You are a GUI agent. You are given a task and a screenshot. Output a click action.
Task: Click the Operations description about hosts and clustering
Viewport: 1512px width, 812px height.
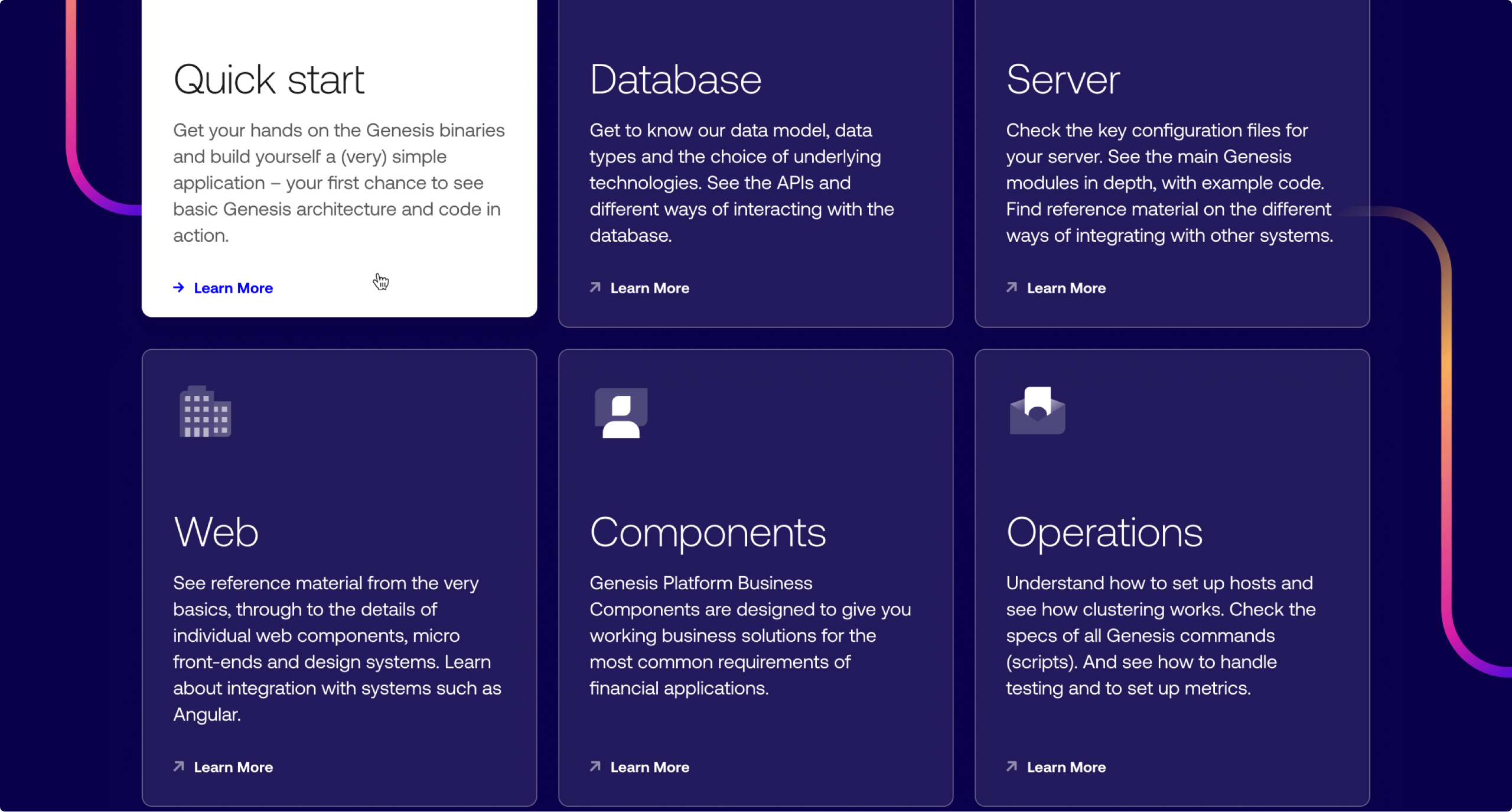[x=1161, y=635]
